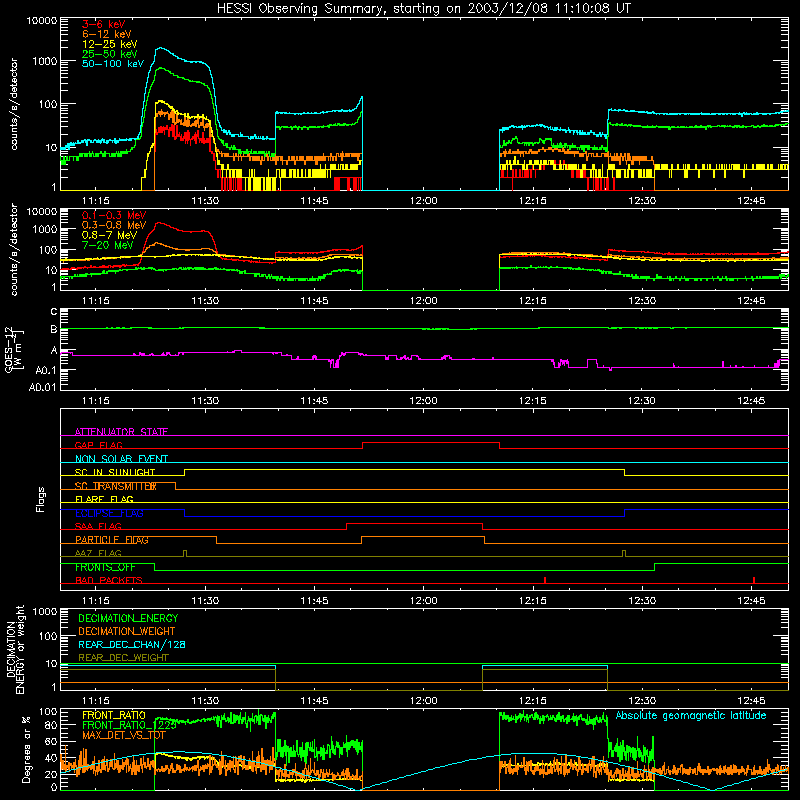Click the MAX_DET_VS_TOT legend label
Viewport: 800px width, 800px height.
coord(124,735)
